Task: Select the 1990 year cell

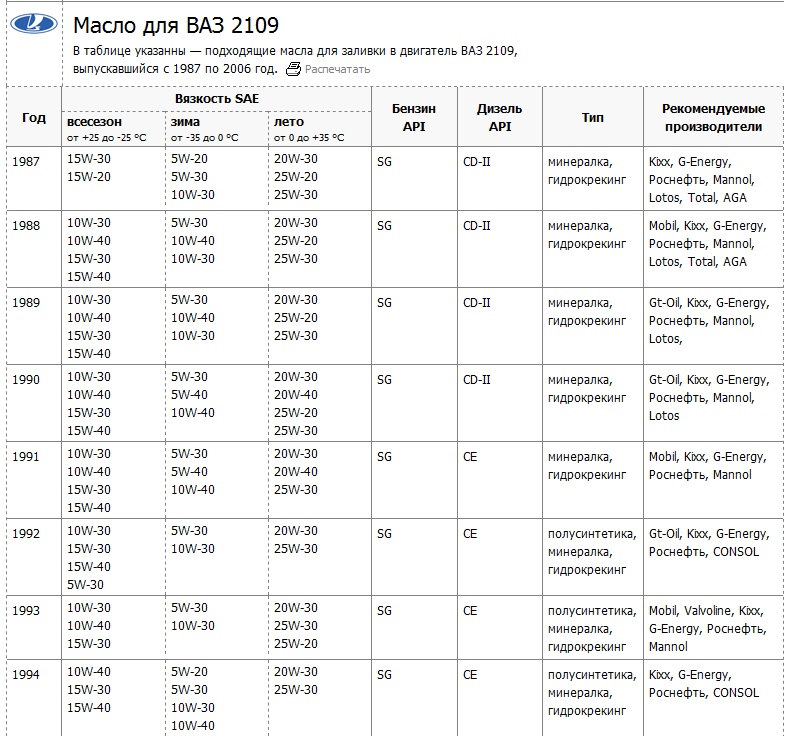Action: (x=26, y=380)
